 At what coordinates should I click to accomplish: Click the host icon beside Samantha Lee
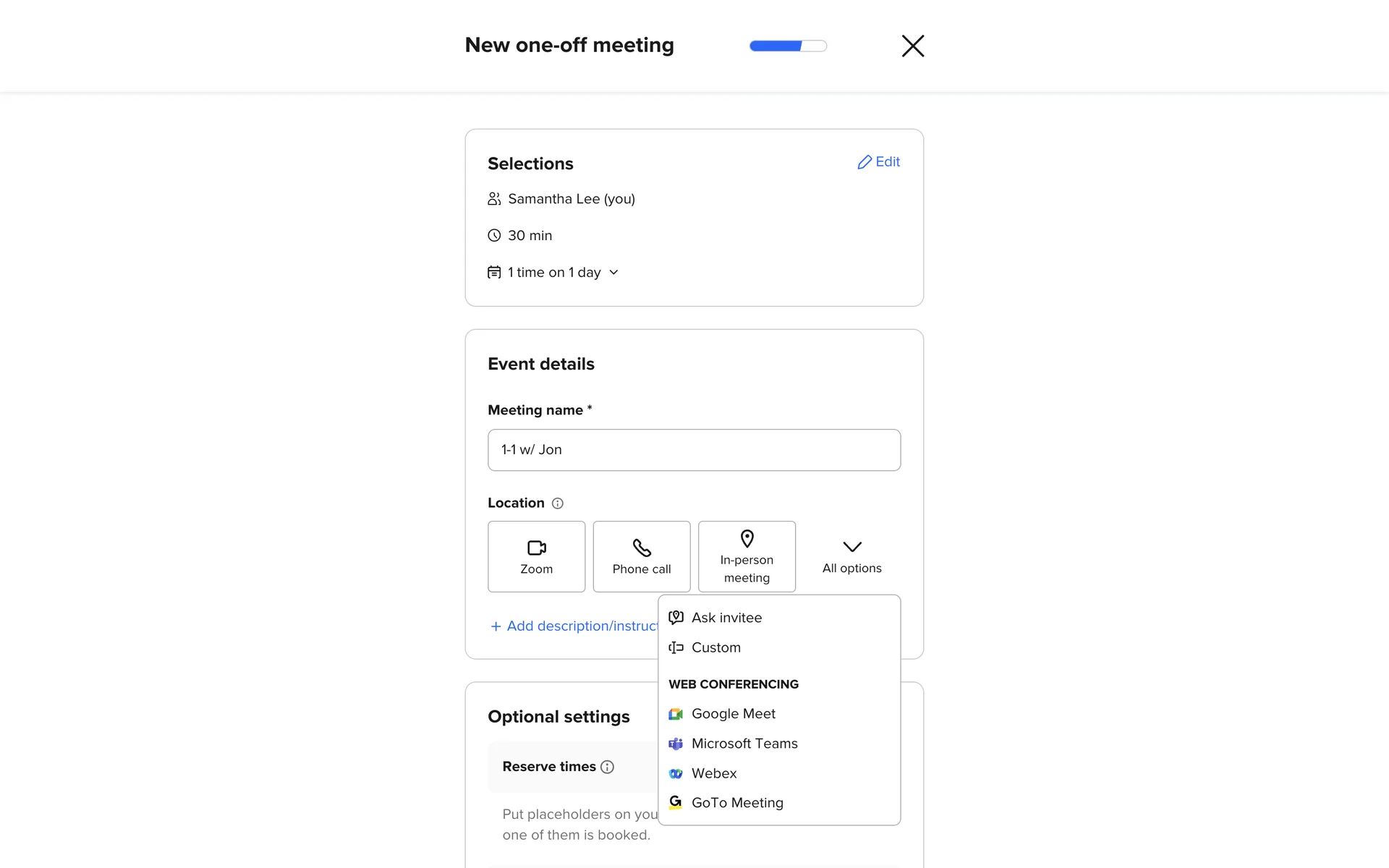click(494, 199)
